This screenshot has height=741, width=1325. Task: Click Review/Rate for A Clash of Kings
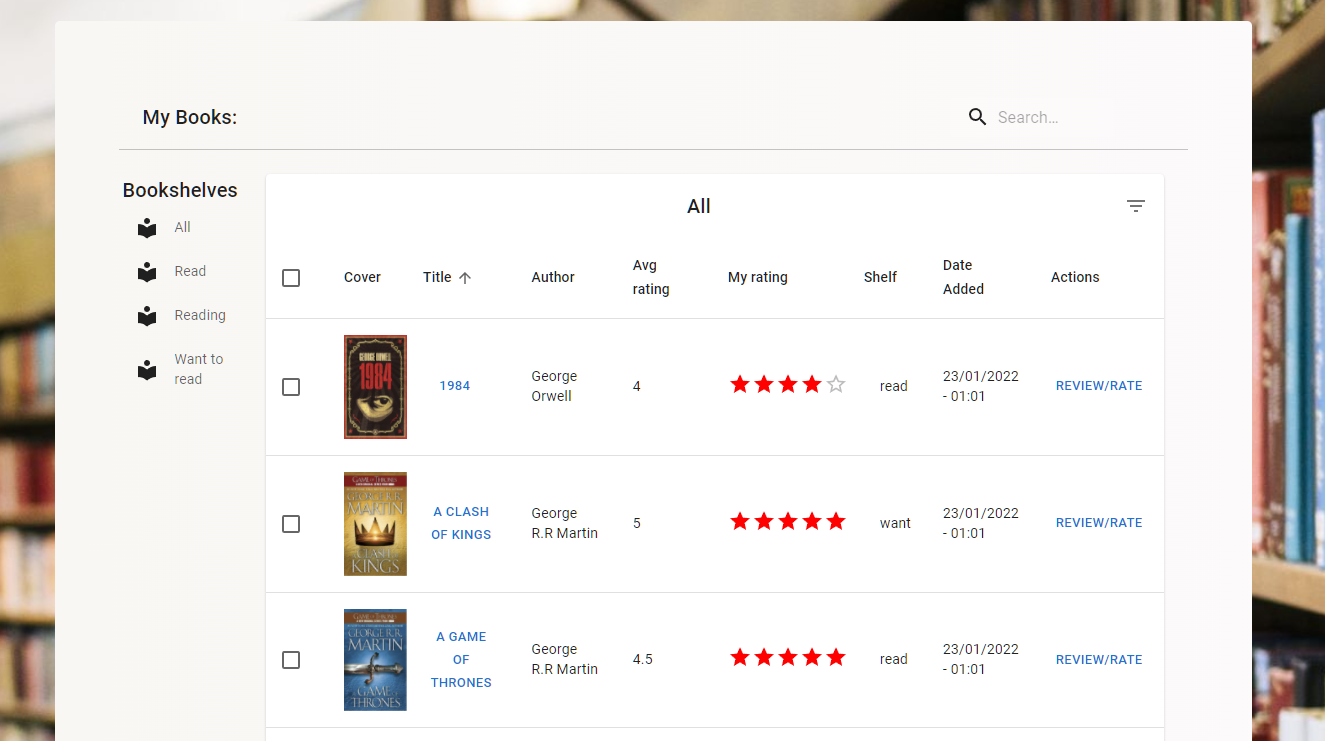1098,523
